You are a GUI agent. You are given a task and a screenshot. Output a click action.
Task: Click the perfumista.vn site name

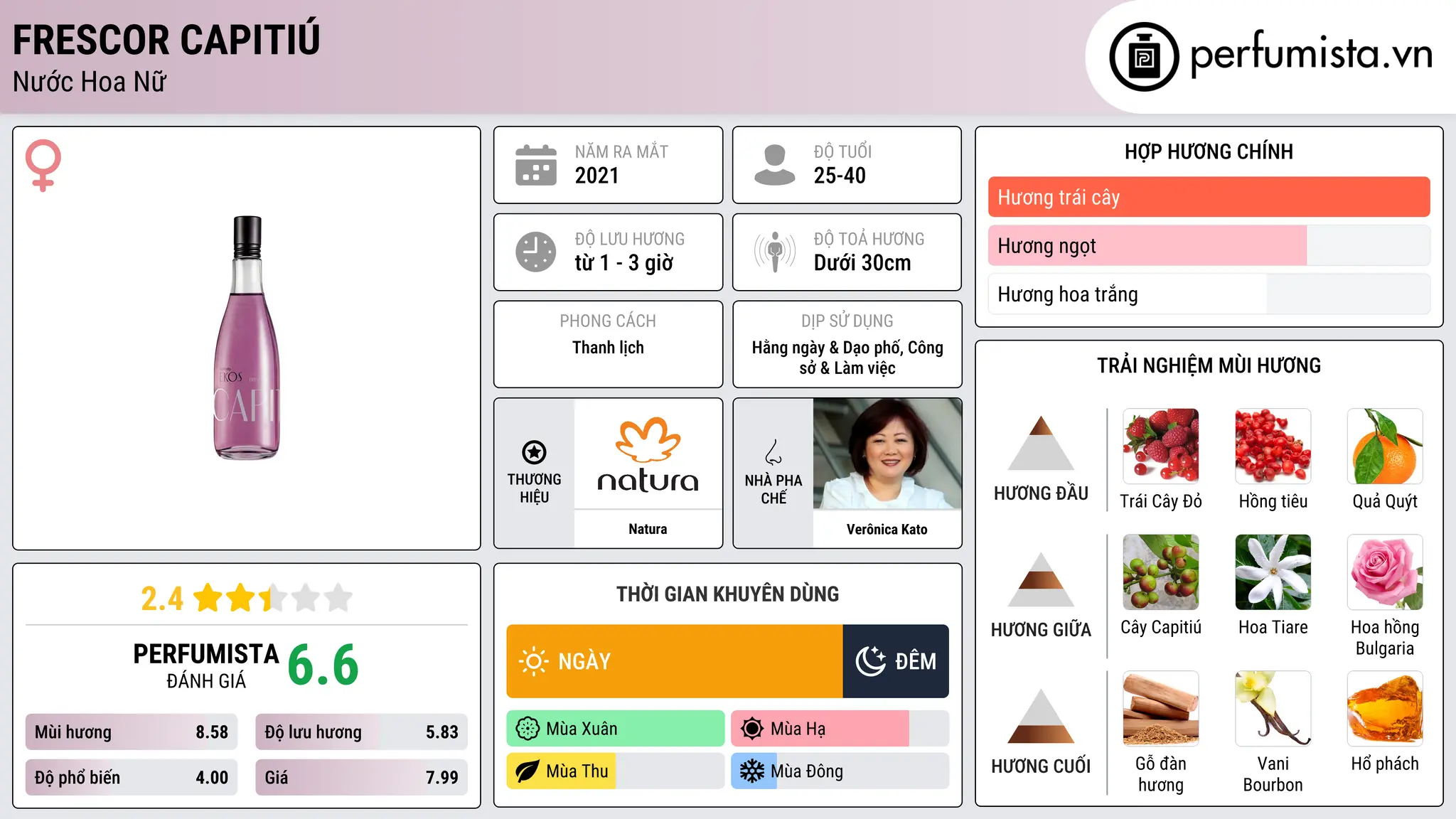[1311, 55]
